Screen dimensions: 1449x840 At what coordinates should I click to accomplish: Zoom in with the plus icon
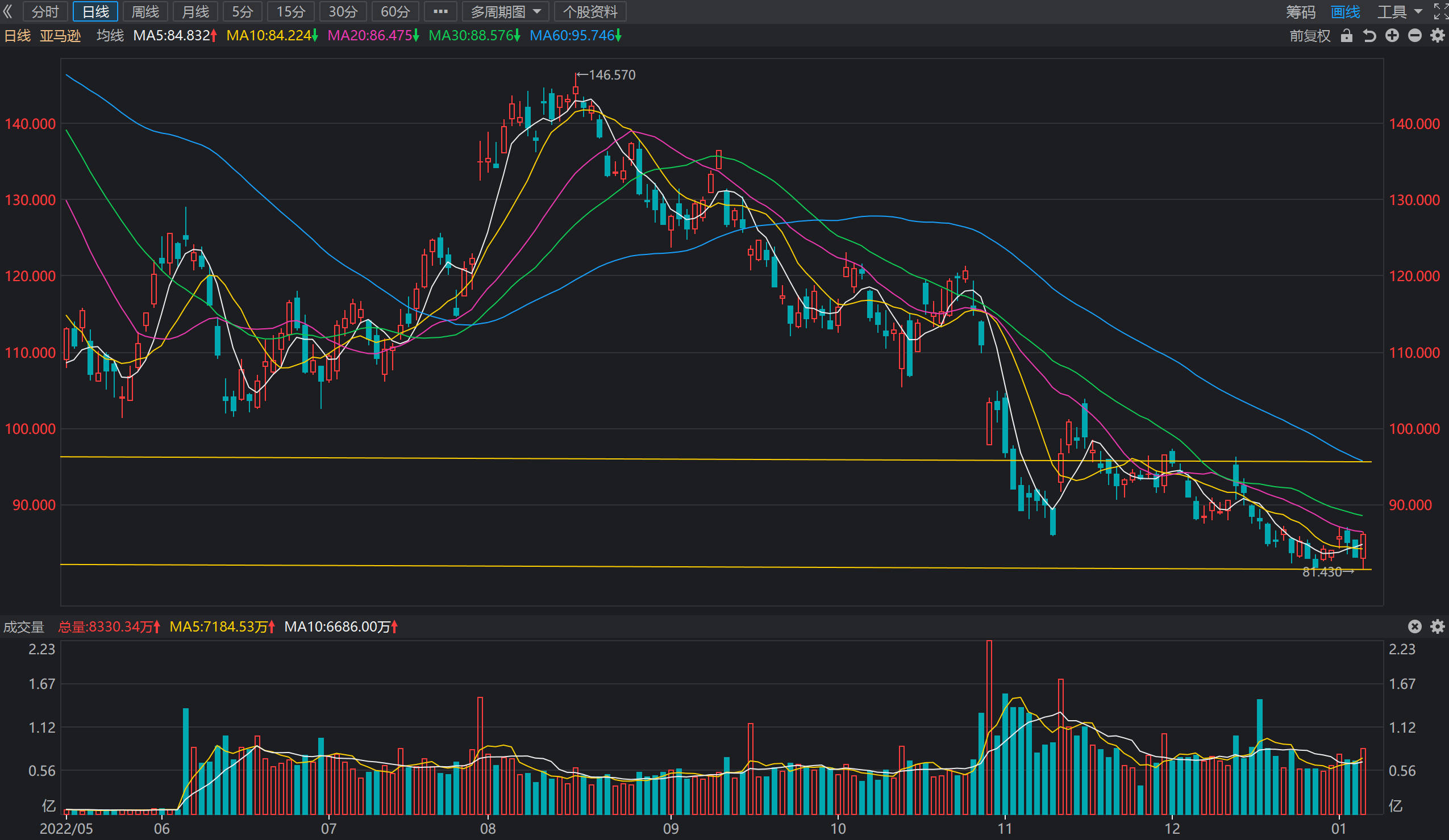(1392, 36)
